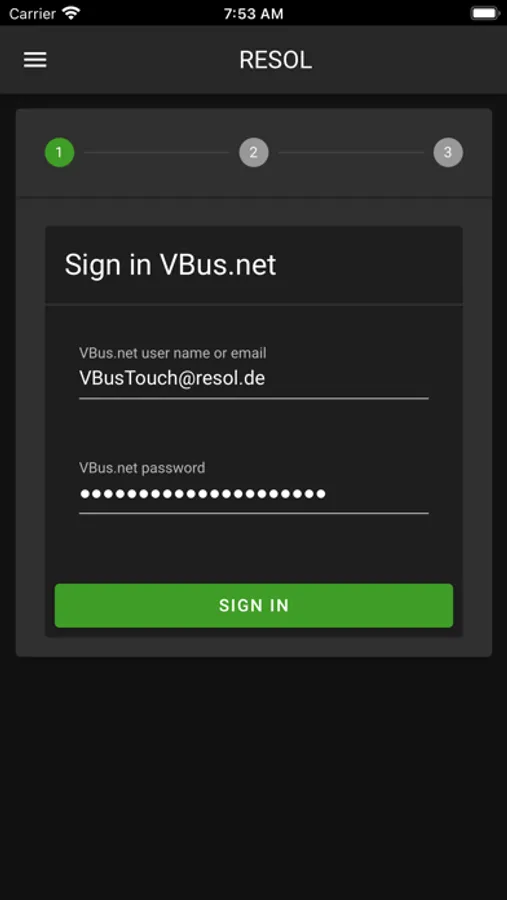This screenshot has height=900, width=507.
Task: Click the 7:53 AM clock in status bar
Action: (253, 14)
